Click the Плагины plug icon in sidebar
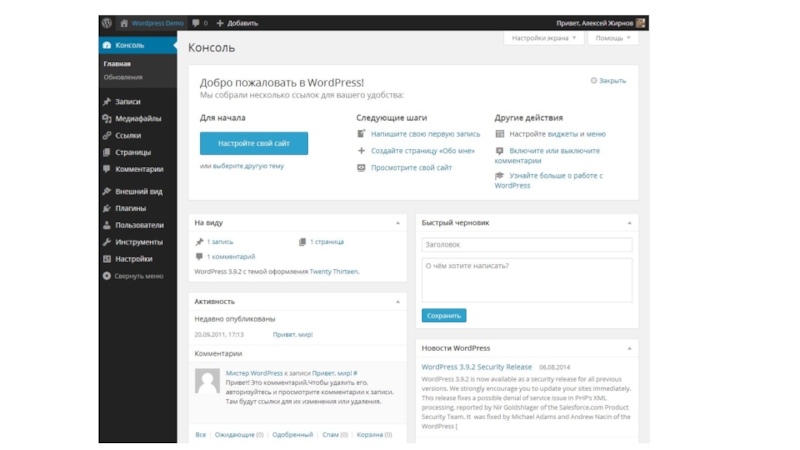Screen dimensions: 800x450 click(x=107, y=209)
